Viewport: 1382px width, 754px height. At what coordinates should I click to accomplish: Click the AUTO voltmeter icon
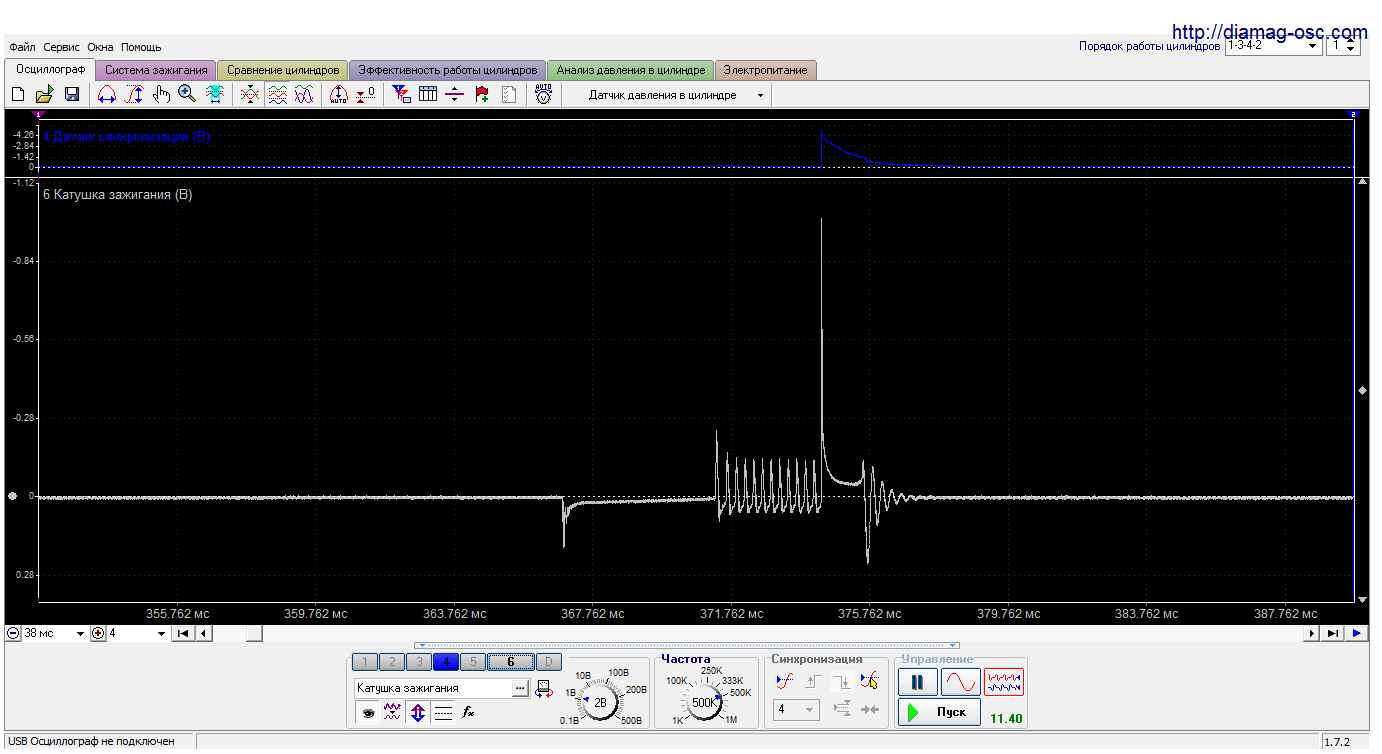tap(543, 94)
